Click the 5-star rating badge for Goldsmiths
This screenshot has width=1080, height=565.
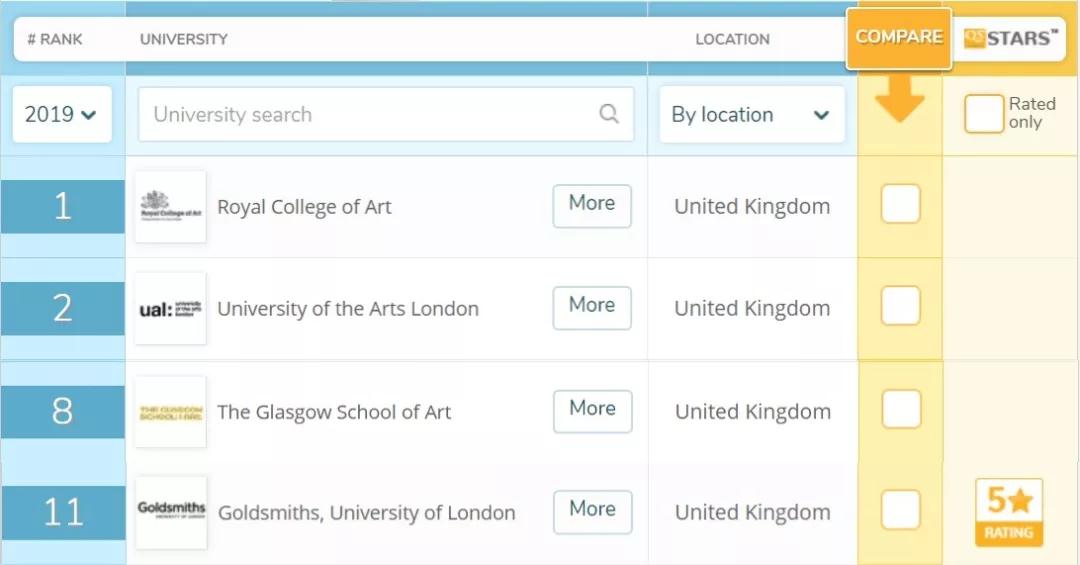coord(1008,513)
